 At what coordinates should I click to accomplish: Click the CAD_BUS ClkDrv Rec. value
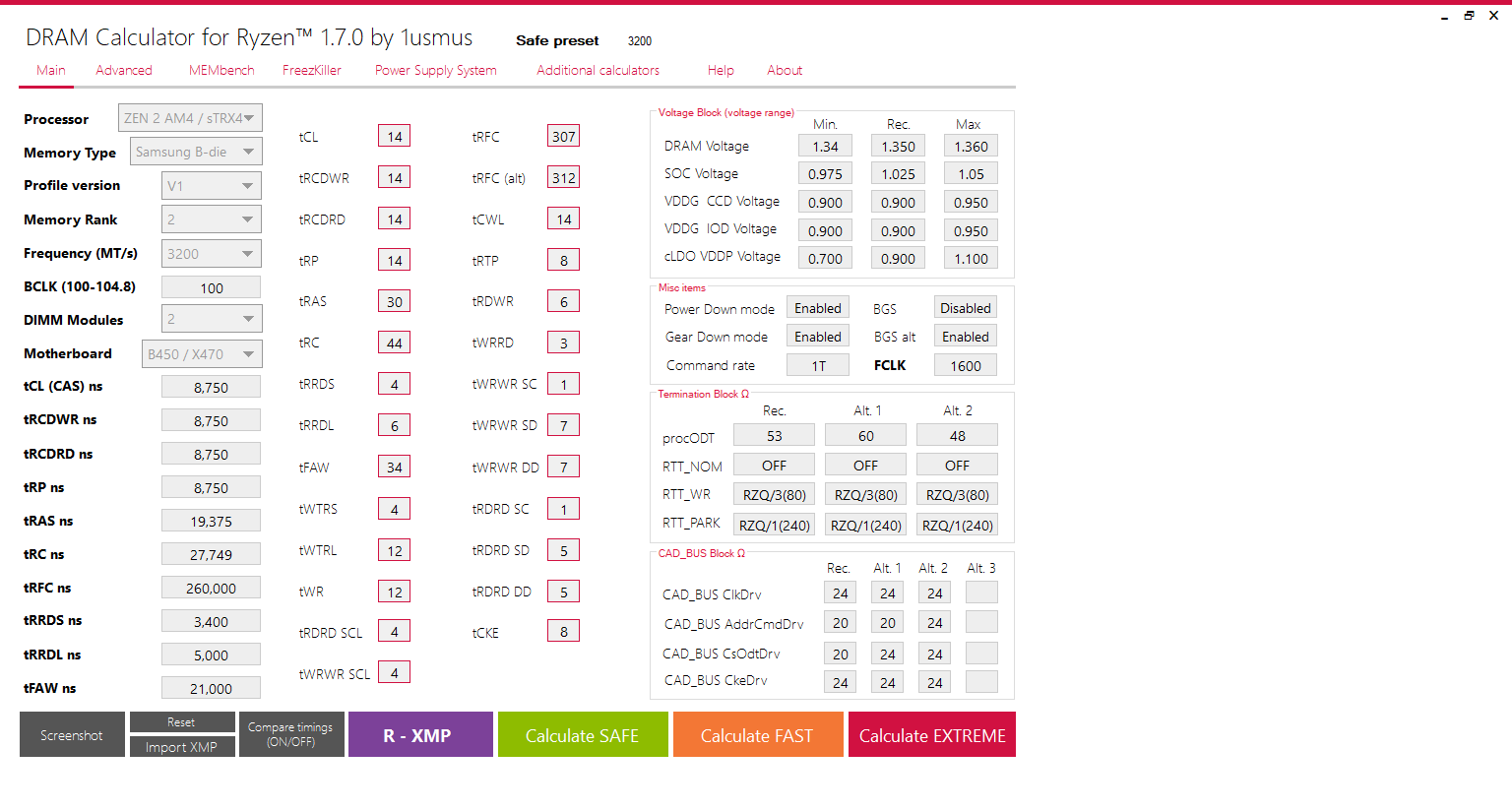point(840,593)
